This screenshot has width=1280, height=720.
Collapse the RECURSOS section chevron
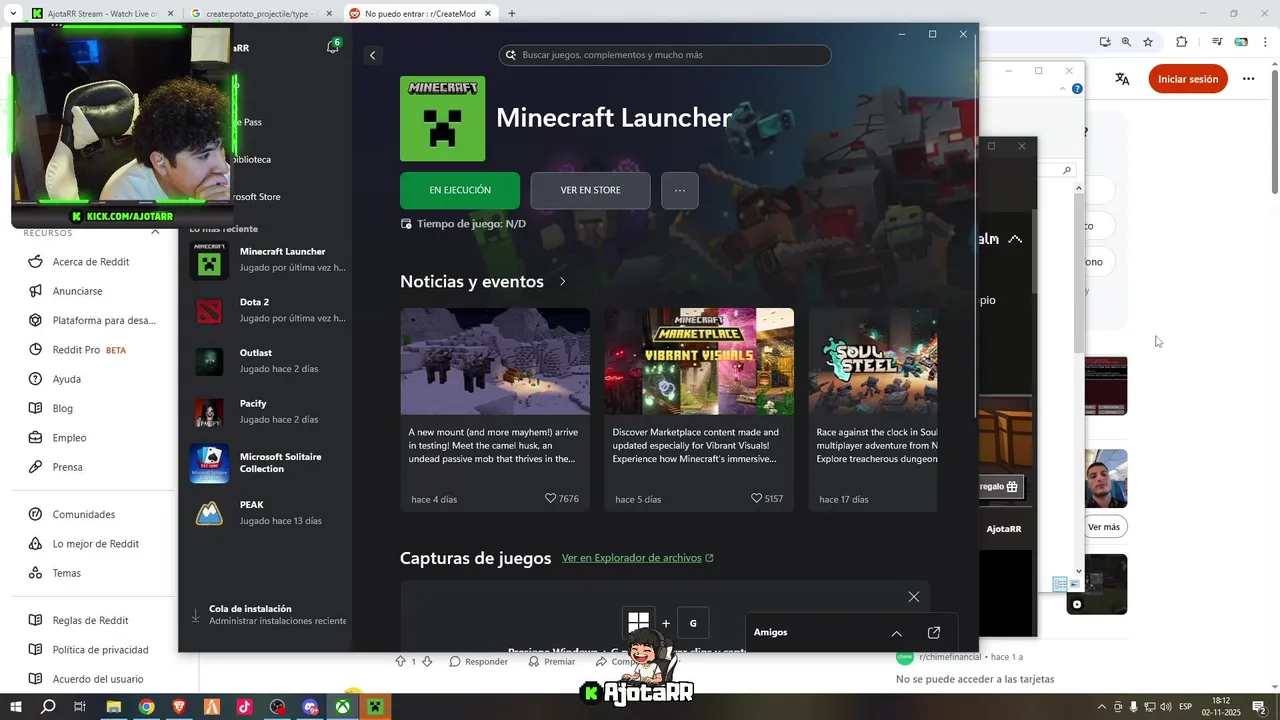point(155,232)
